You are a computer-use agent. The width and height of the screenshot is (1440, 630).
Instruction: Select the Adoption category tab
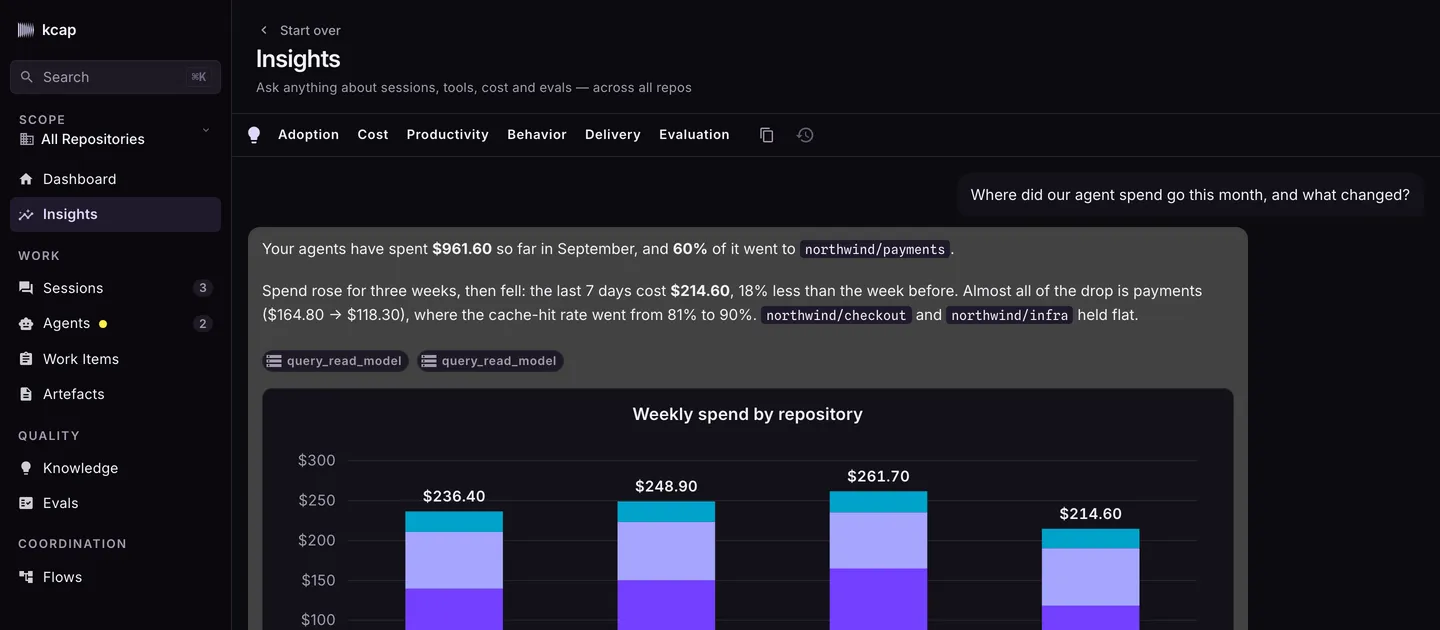click(308, 135)
